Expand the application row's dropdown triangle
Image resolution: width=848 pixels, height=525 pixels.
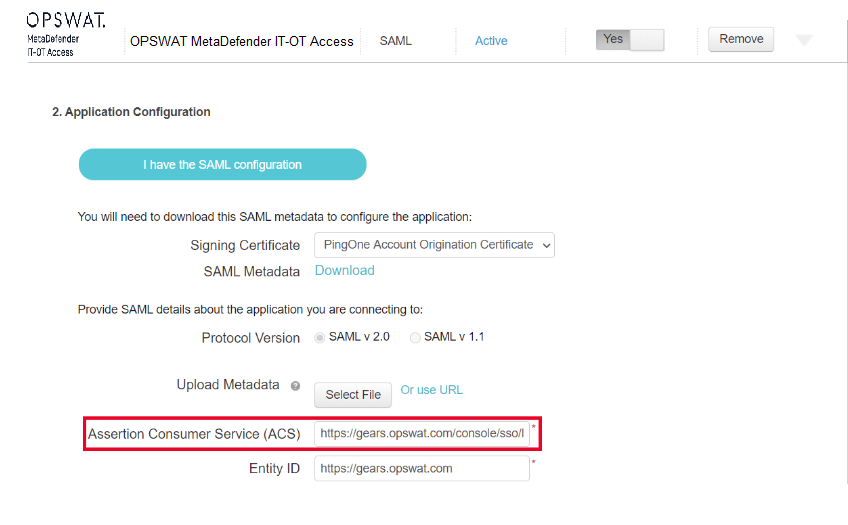tap(804, 40)
